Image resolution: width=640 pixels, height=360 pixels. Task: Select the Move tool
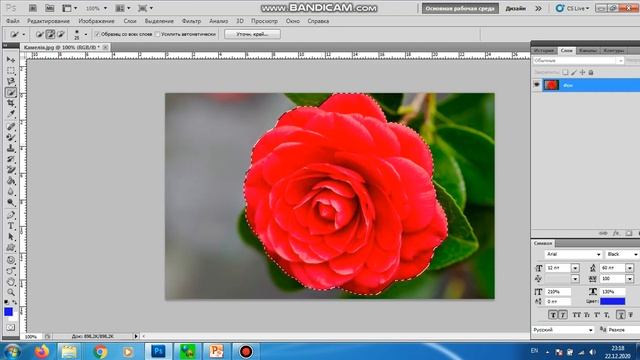pos(11,60)
